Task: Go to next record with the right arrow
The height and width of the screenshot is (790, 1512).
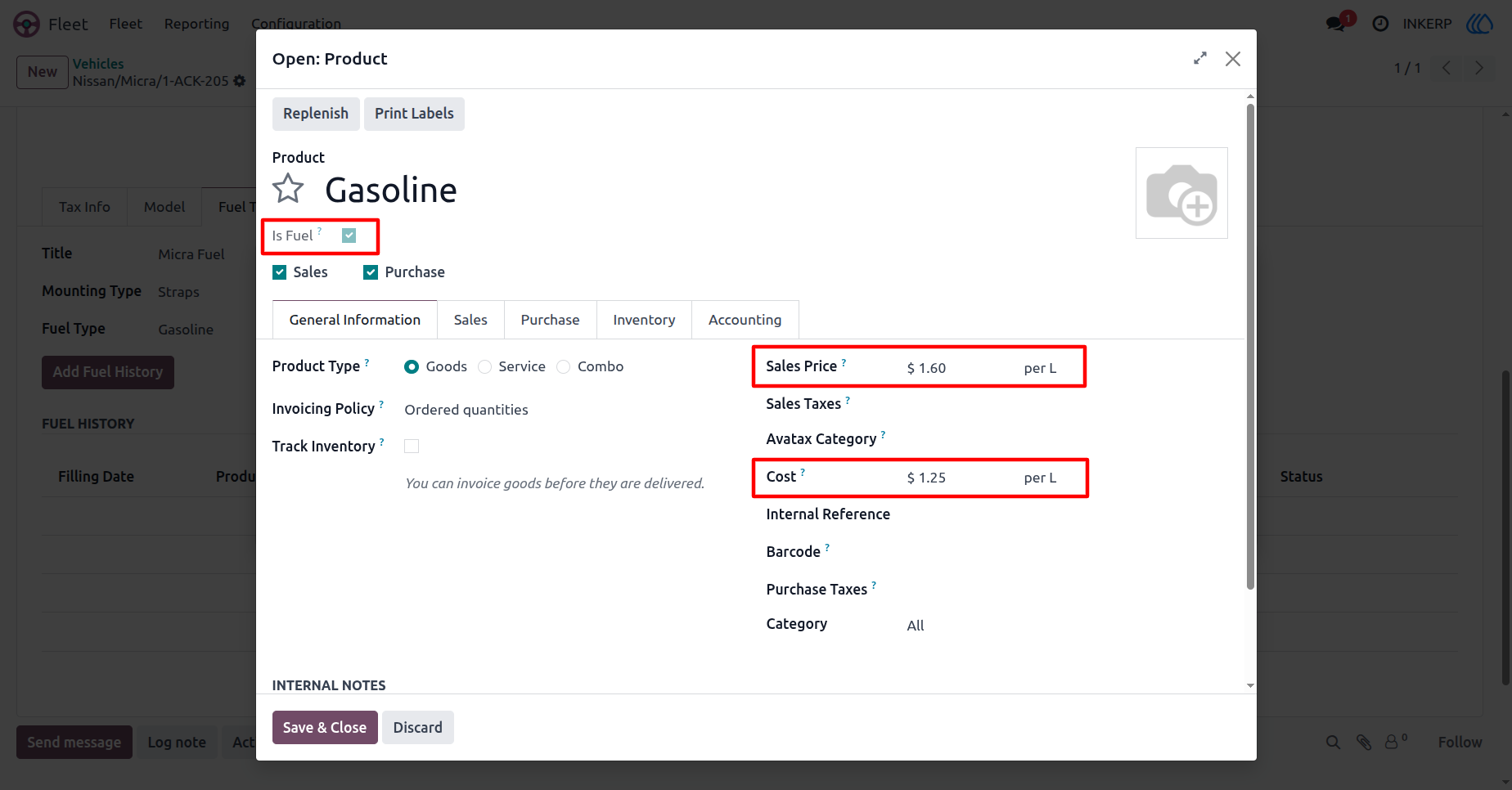Action: (x=1479, y=68)
